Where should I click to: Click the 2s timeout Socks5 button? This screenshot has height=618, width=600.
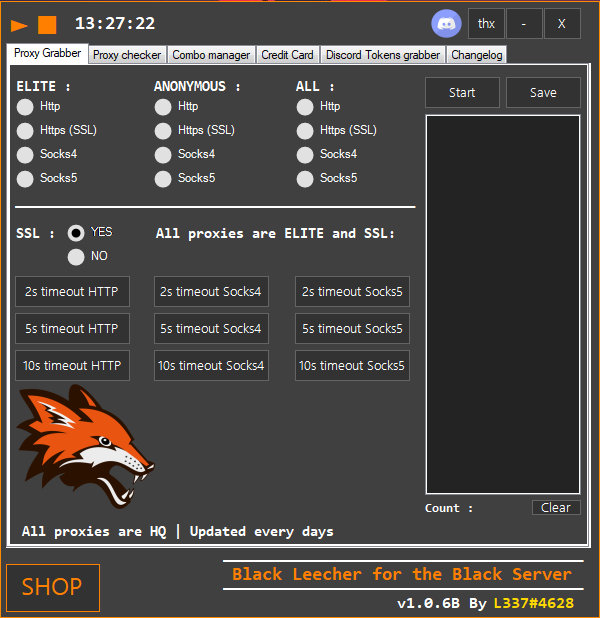pyautogui.click(x=352, y=292)
